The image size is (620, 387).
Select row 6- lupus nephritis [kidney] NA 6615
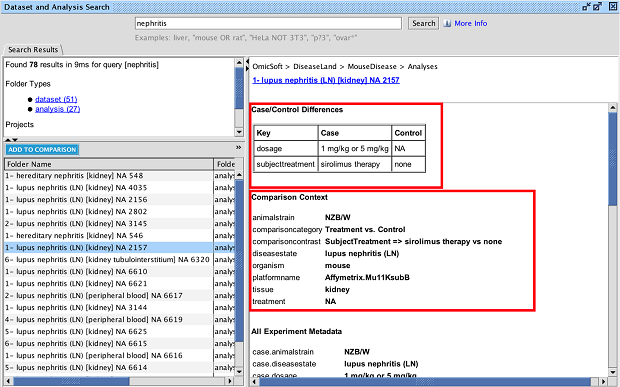point(109,344)
